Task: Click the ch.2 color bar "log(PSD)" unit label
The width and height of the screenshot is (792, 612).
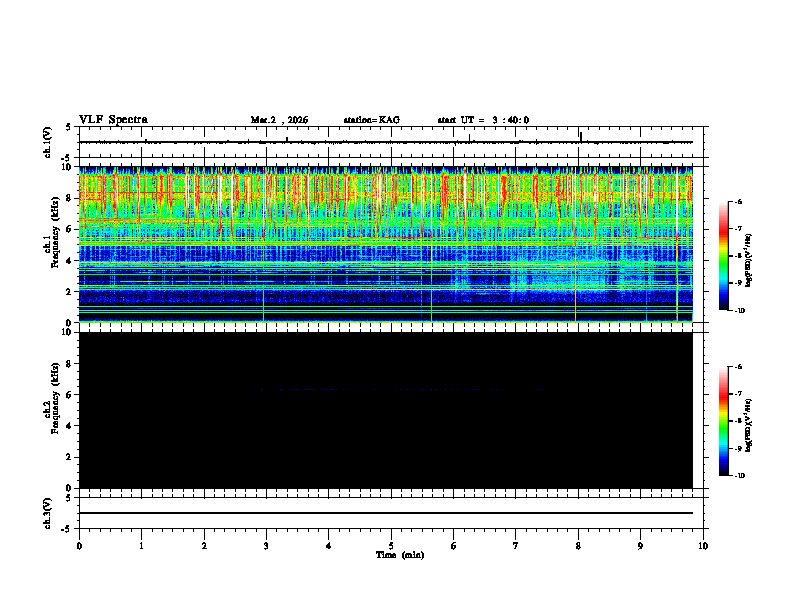Action: tap(749, 425)
